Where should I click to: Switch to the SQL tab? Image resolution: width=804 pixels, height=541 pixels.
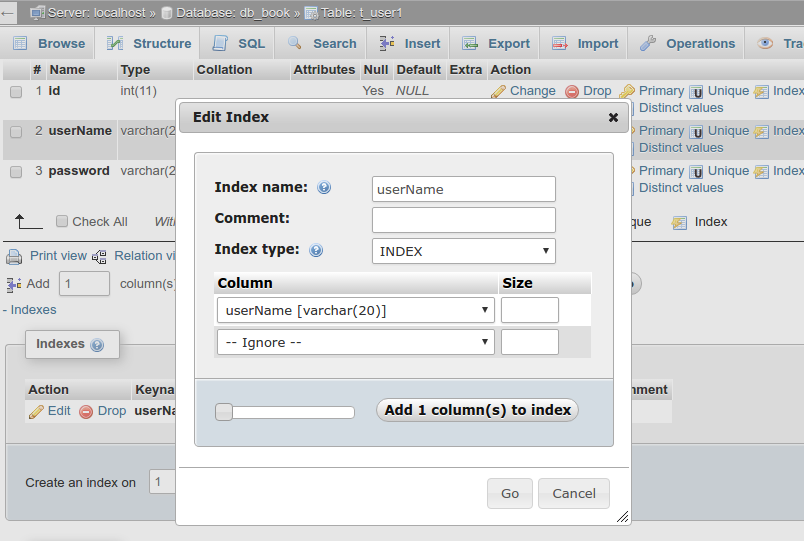point(239,44)
